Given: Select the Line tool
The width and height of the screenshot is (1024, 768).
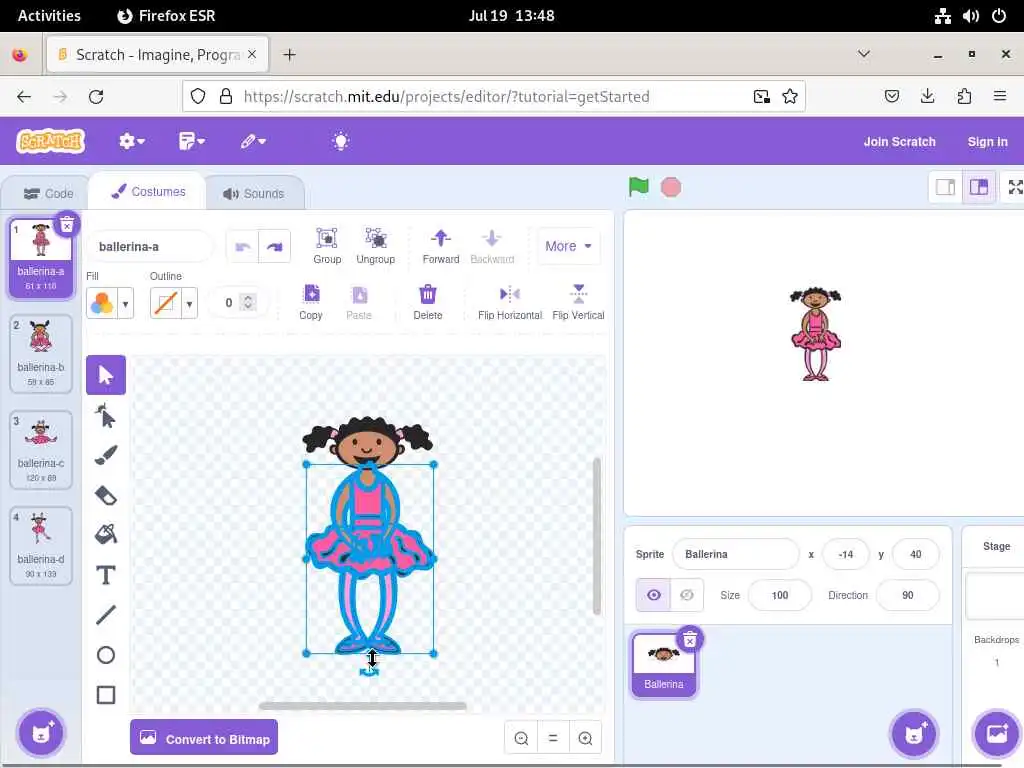Looking at the screenshot, I should click(x=106, y=615).
